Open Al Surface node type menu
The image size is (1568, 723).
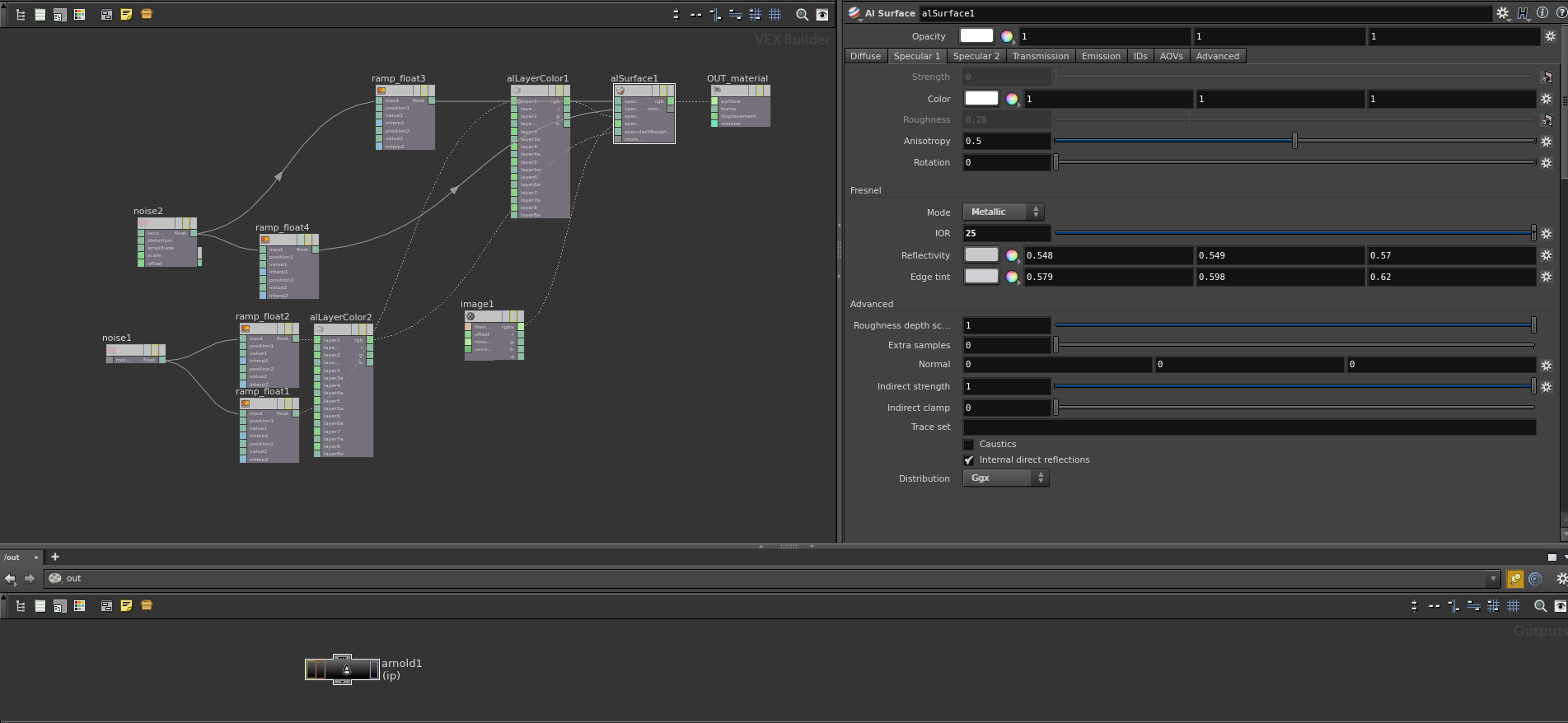854,14
